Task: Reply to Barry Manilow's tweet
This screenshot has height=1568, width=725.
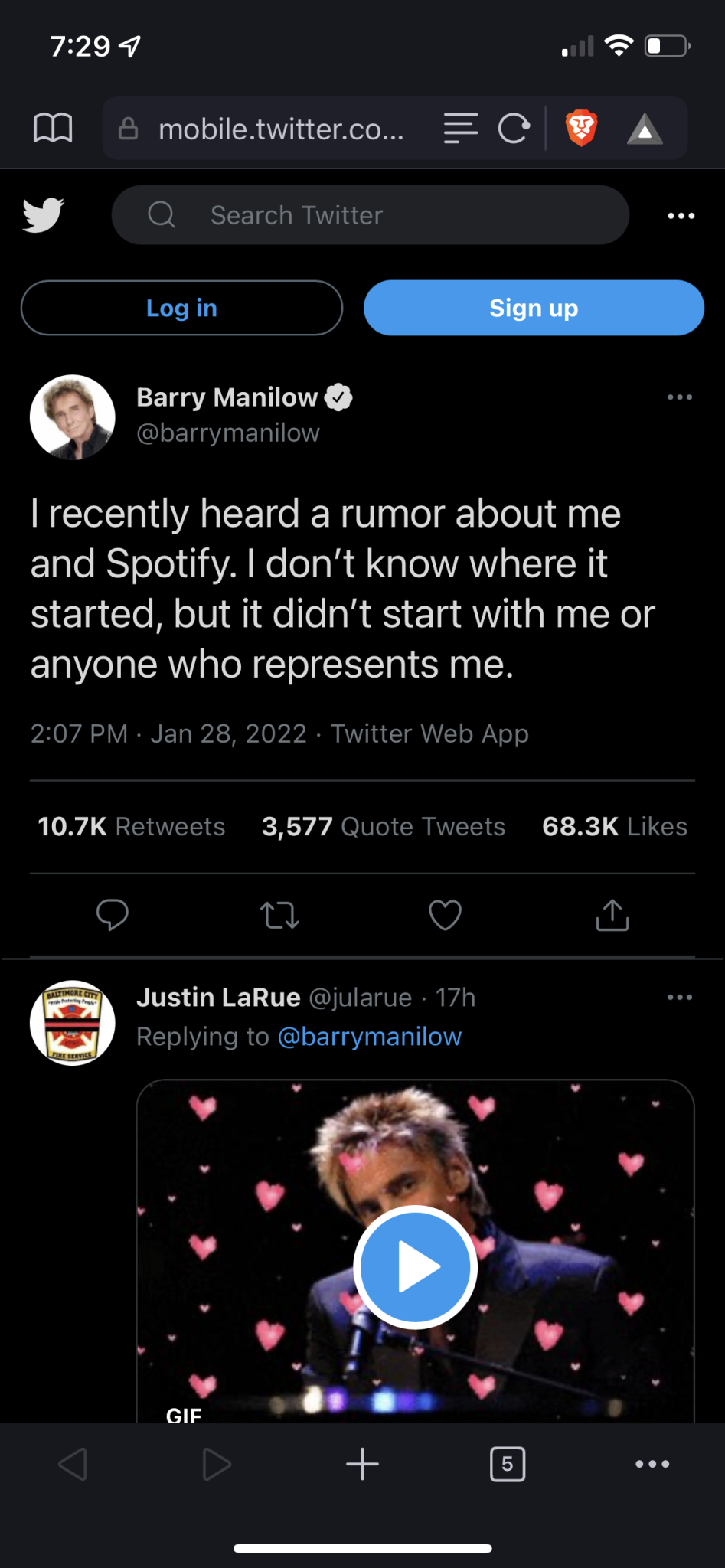Action: [112, 915]
